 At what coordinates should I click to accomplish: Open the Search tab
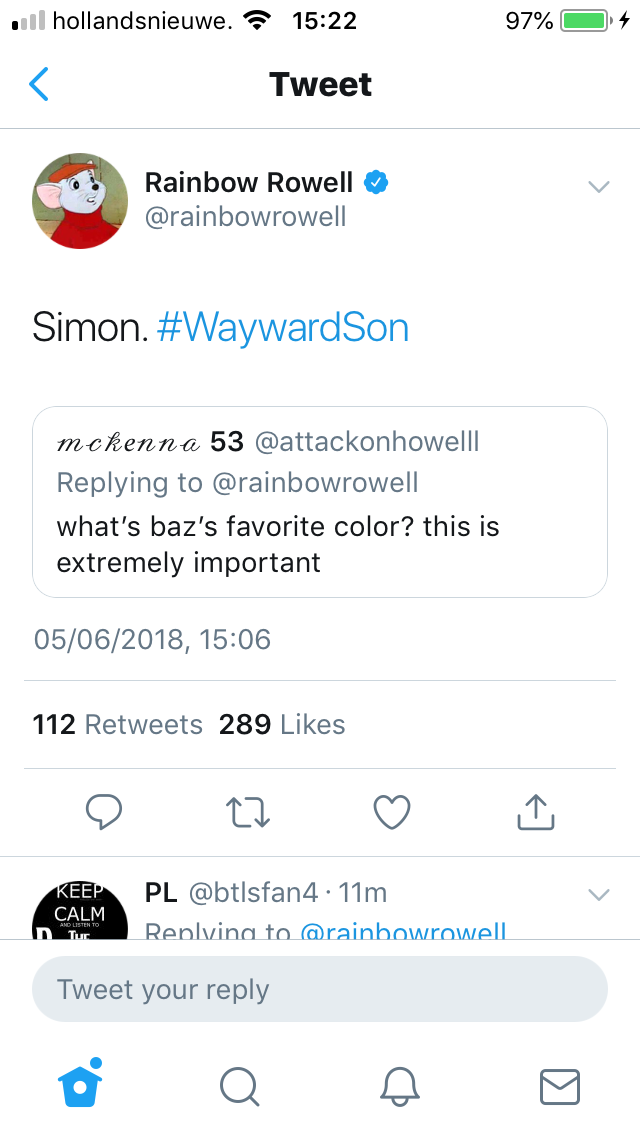[x=239, y=1085]
